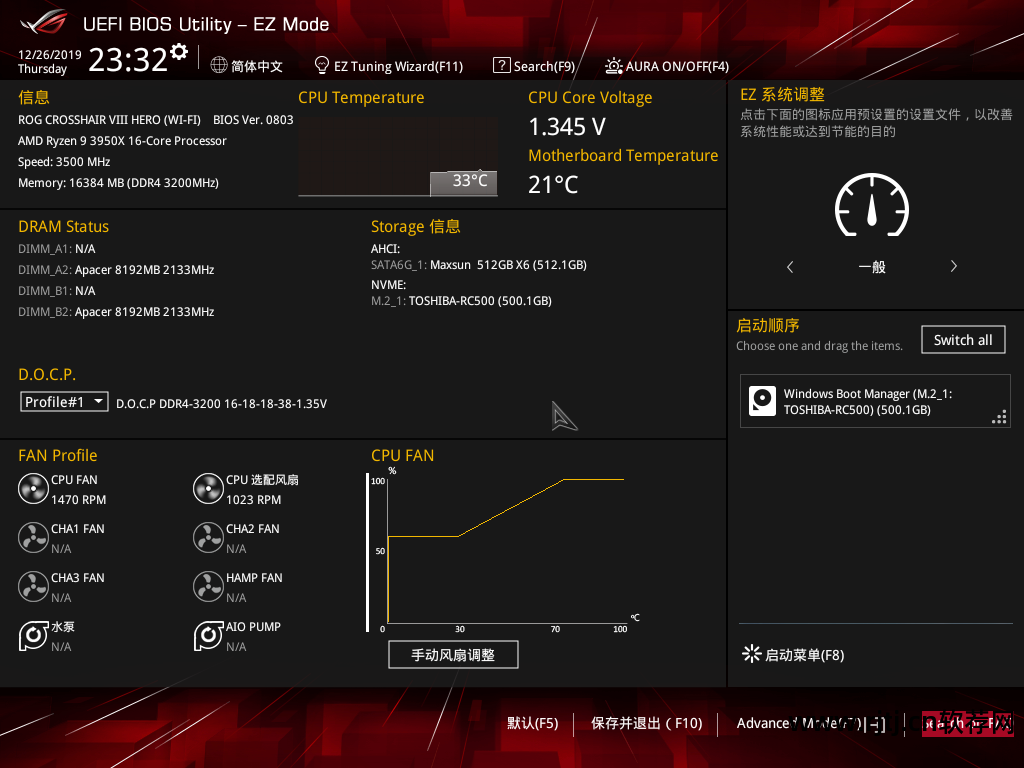
Task: Click the 1.345 V core voltage value
Action: (x=567, y=127)
